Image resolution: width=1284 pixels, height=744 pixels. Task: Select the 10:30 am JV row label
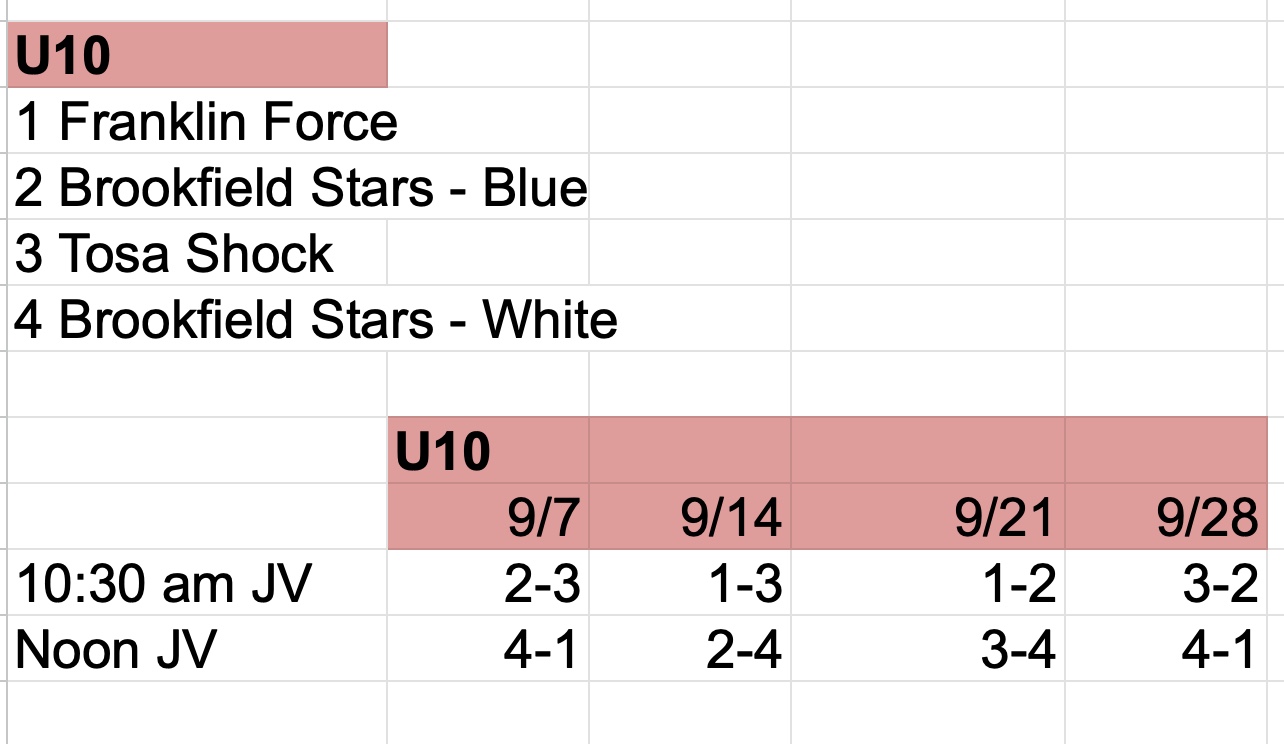197,584
